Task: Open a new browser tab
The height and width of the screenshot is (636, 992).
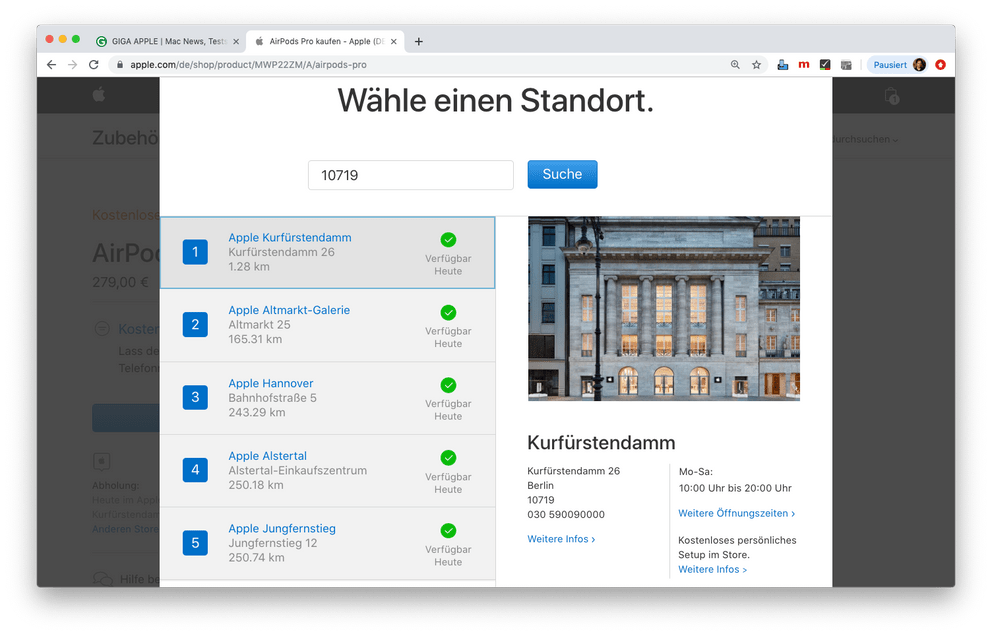Action: pyautogui.click(x=419, y=42)
